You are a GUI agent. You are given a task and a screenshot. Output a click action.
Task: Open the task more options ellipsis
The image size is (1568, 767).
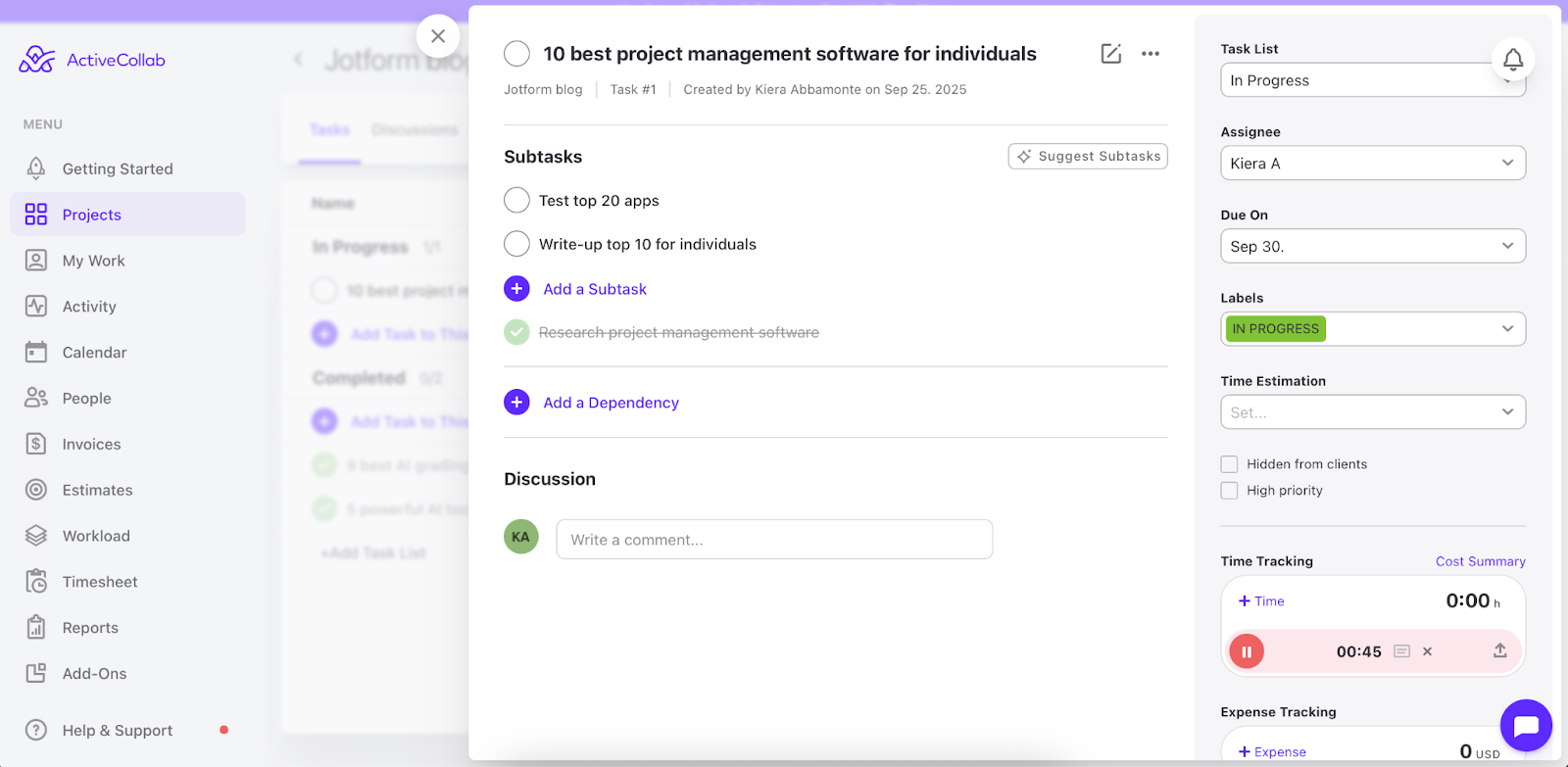pyautogui.click(x=1151, y=54)
